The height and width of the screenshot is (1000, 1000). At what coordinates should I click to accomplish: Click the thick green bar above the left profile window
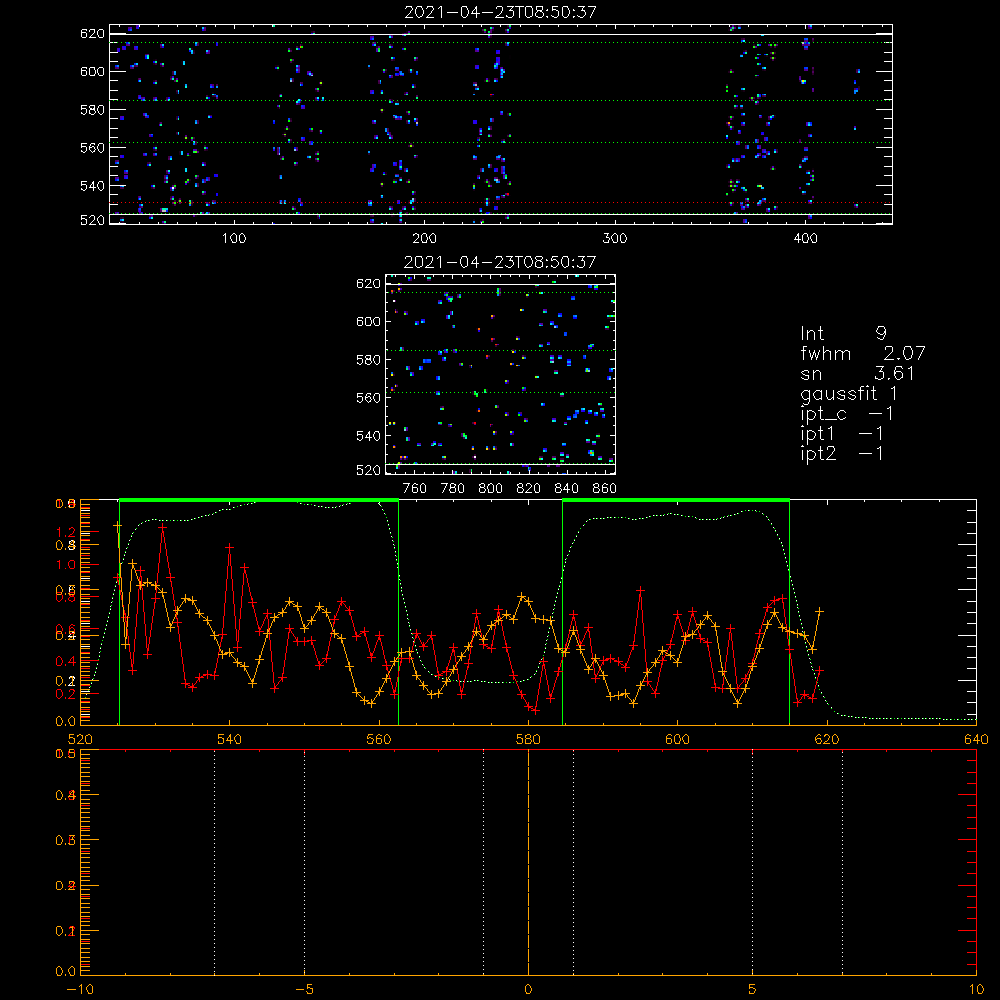(x=259, y=501)
